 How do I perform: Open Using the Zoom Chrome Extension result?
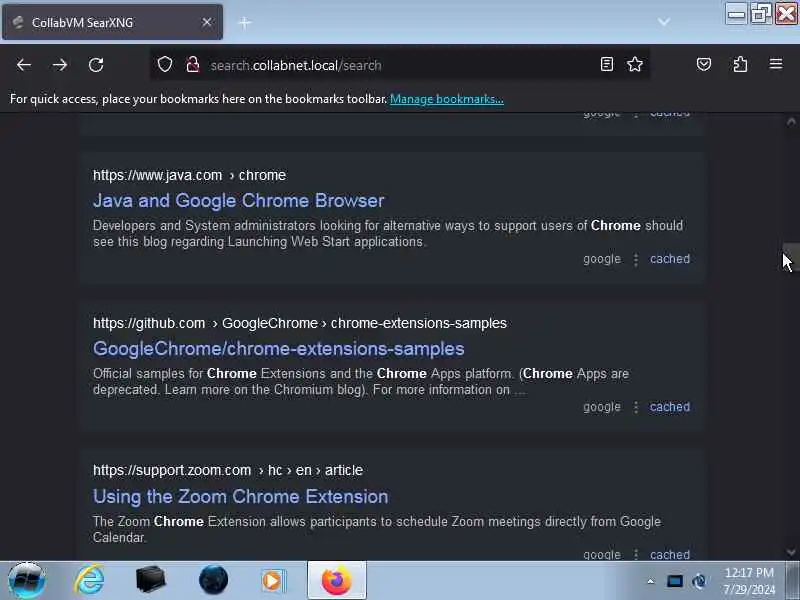(x=240, y=496)
